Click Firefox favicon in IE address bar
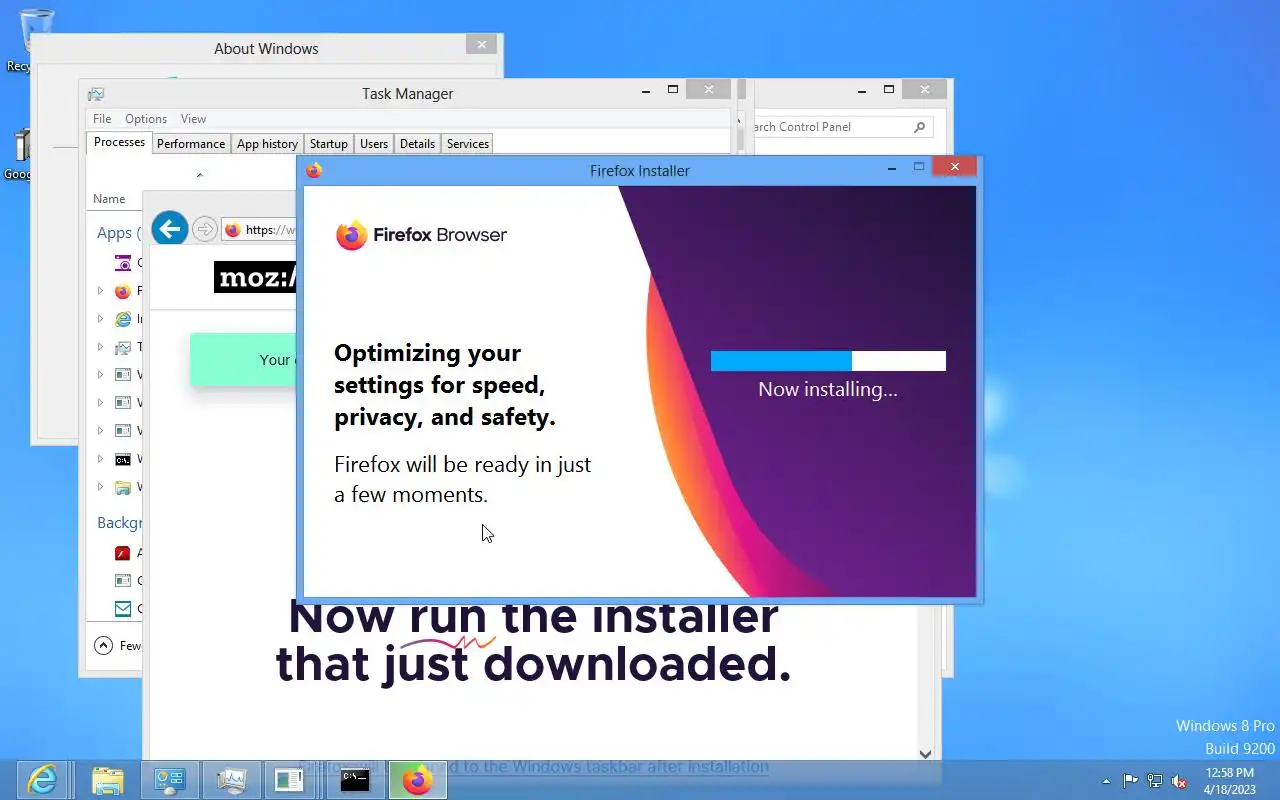The width and height of the screenshot is (1280, 800). (x=233, y=230)
